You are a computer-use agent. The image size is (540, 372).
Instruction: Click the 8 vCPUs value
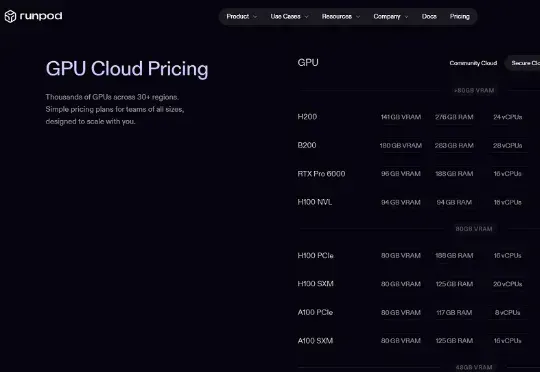coord(508,313)
